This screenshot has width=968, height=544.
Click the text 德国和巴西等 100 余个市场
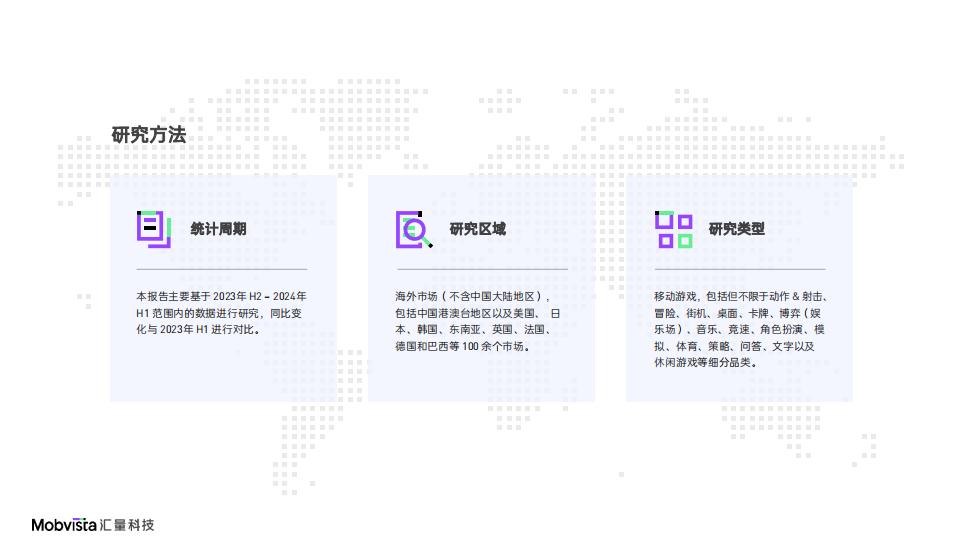(463, 346)
